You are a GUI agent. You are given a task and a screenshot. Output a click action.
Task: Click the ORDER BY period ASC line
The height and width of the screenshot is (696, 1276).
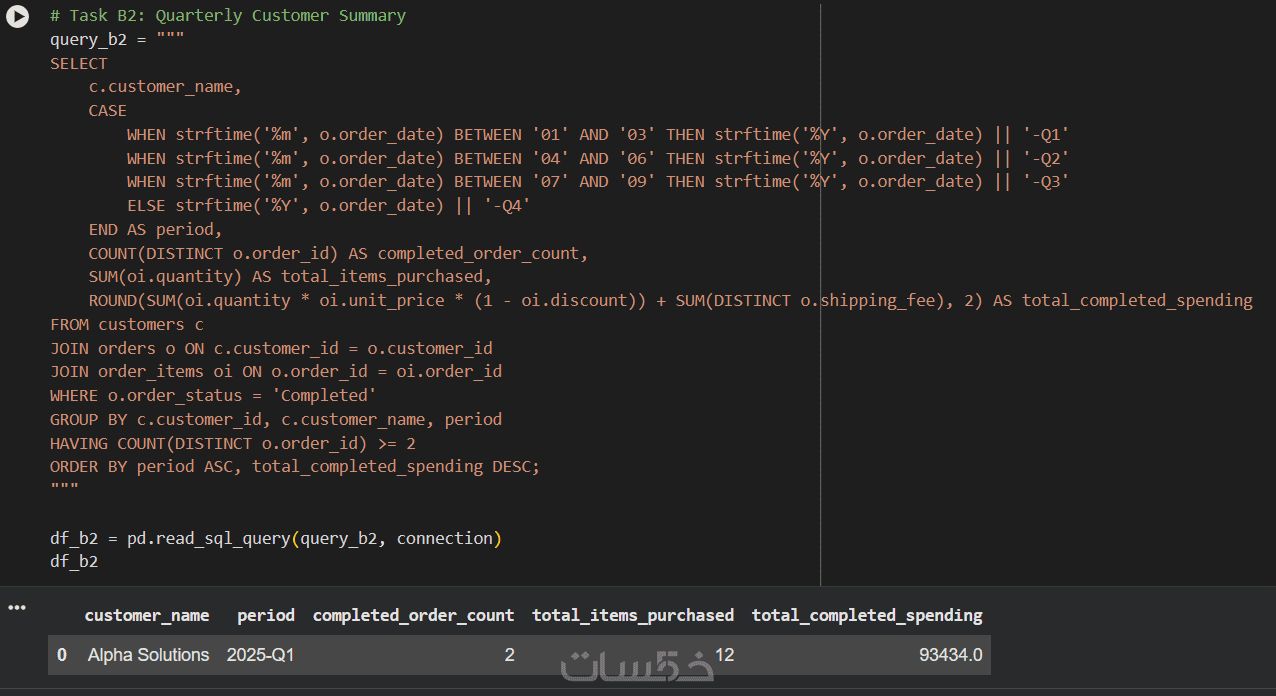[x=295, y=467]
